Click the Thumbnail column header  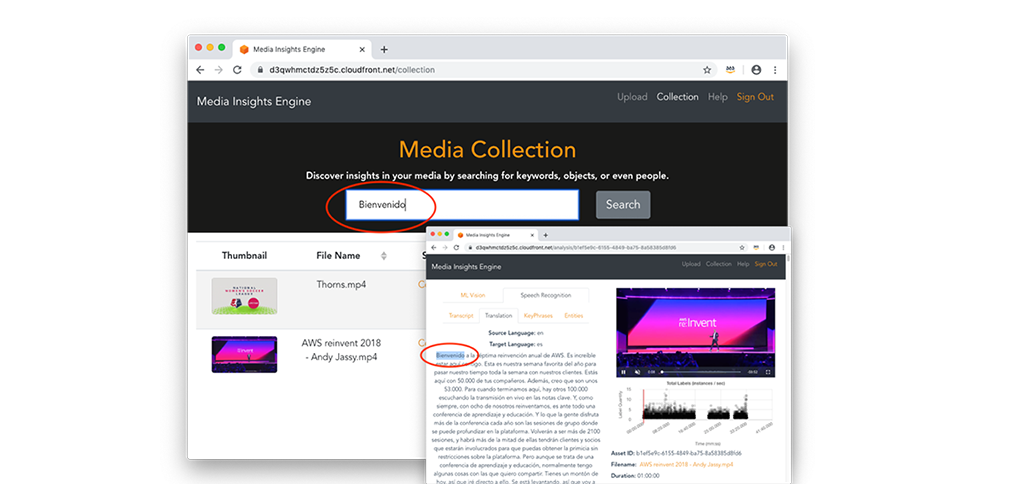coord(244,255)
